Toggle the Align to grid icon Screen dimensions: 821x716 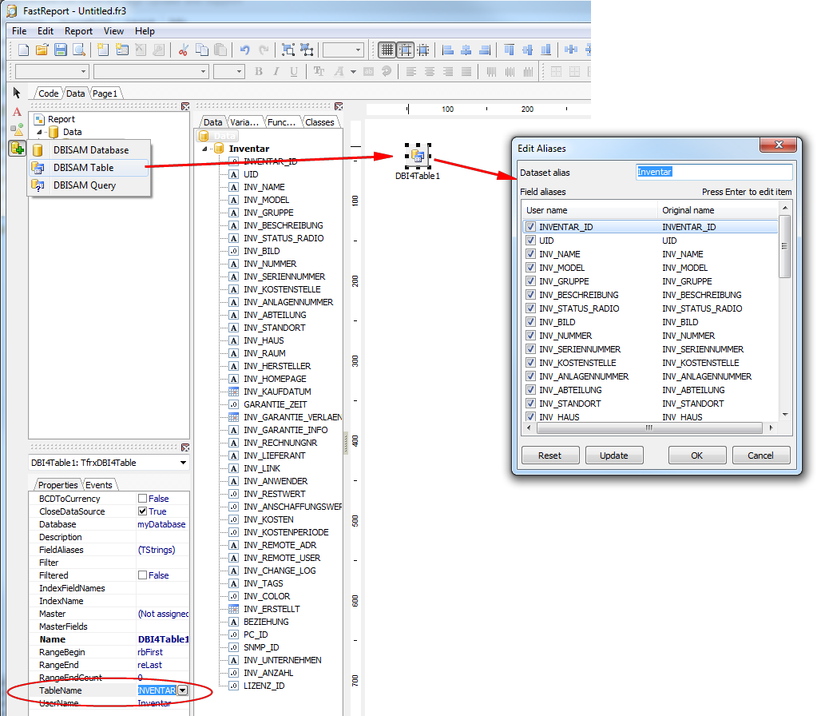[x=405, y=50]
